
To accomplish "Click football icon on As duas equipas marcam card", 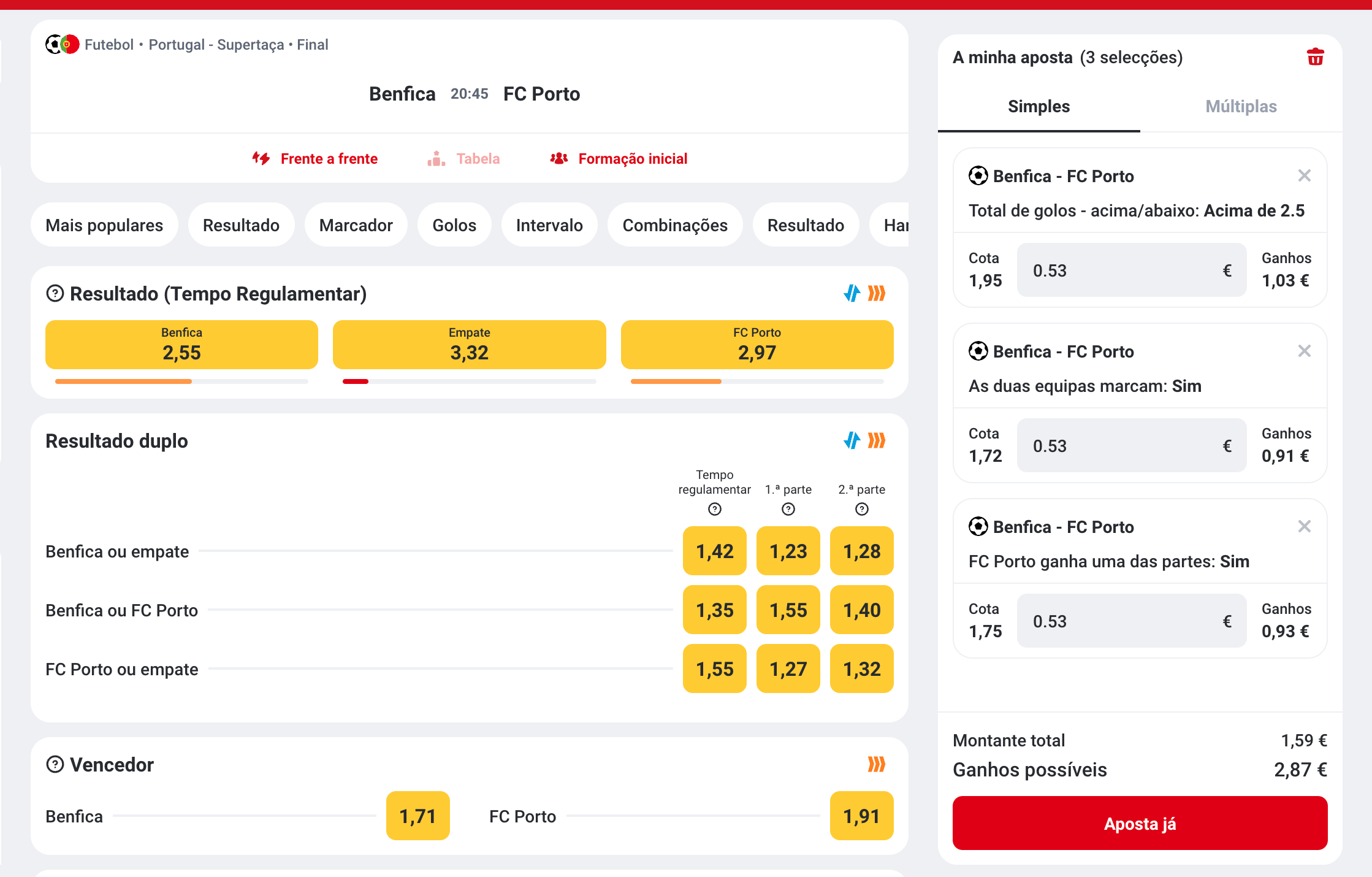I will point(978,351).
